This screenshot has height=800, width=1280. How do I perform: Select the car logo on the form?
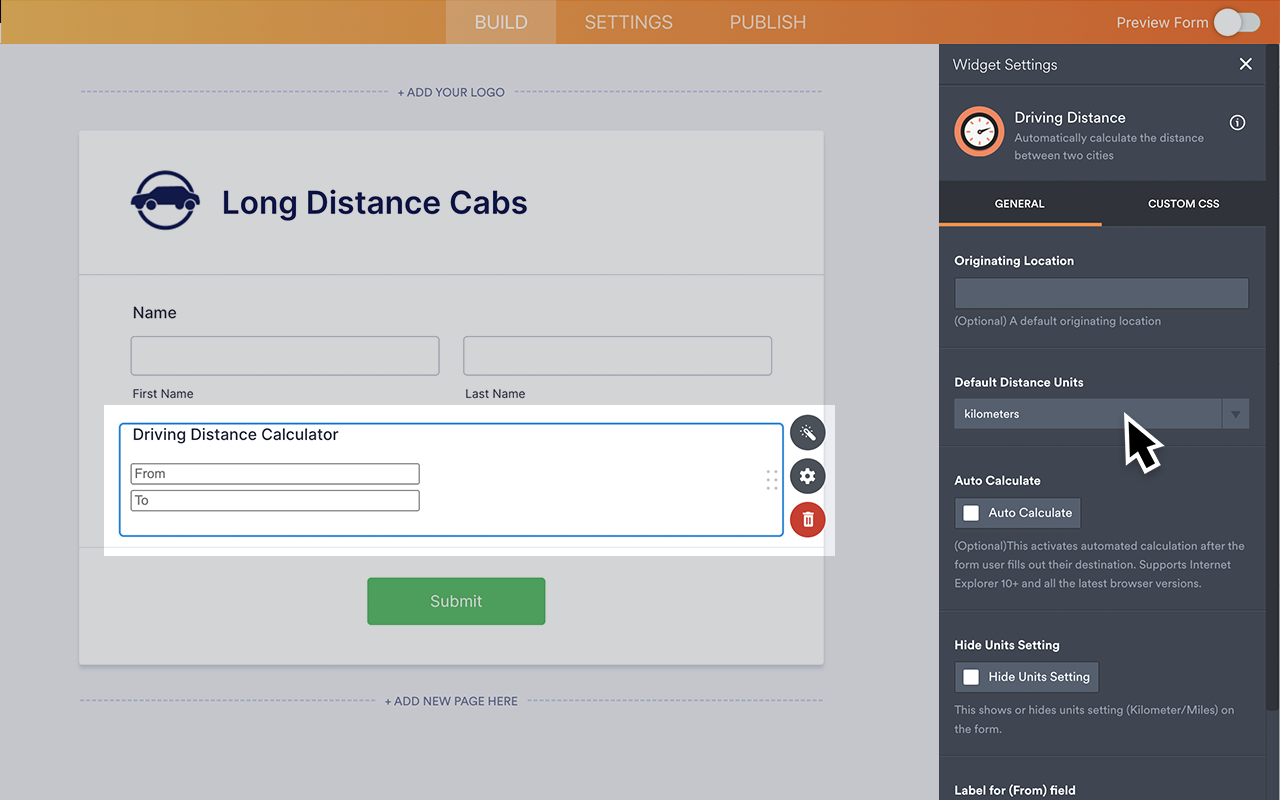(x=164, y=199)
